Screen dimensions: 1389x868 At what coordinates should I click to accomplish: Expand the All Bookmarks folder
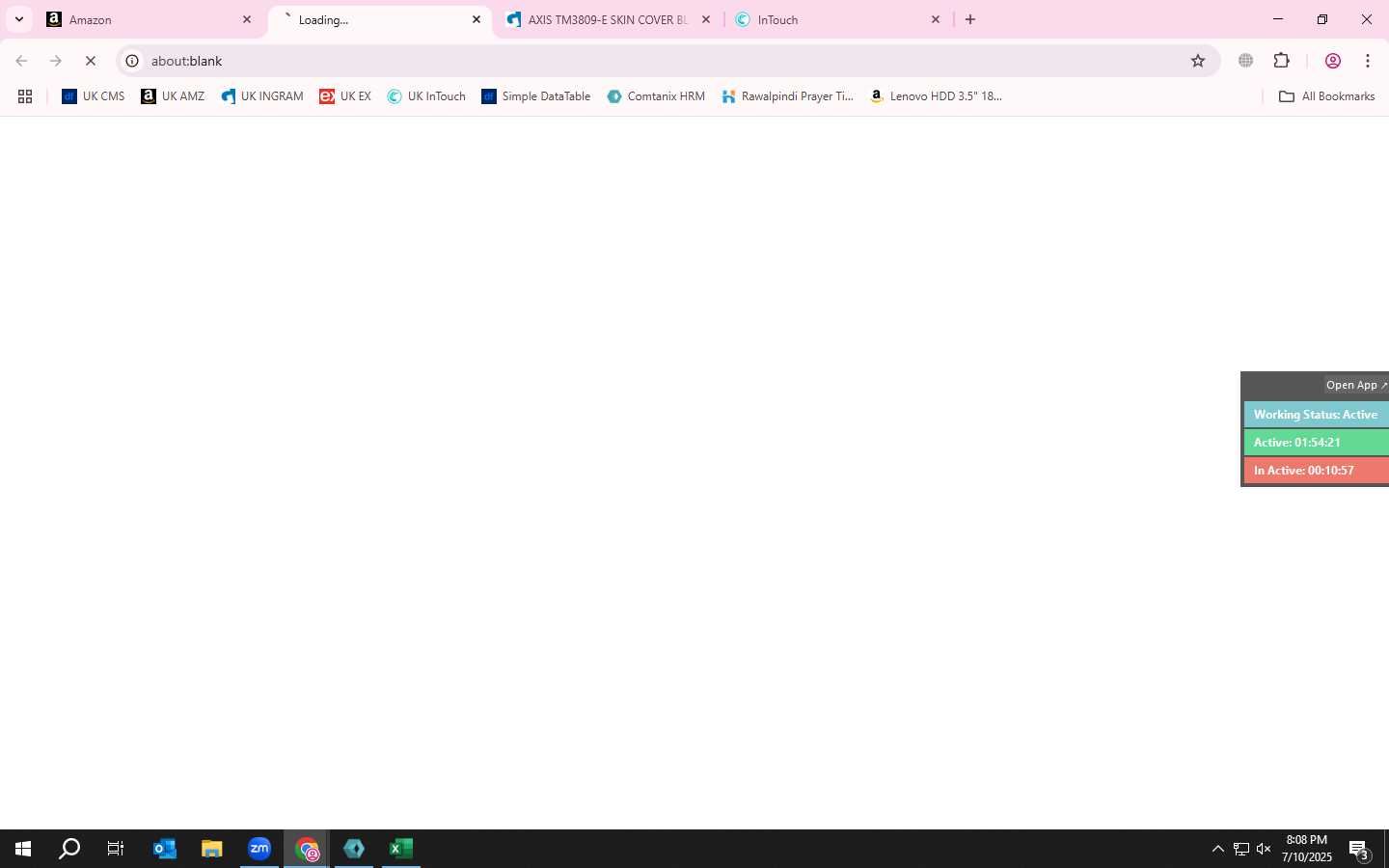point(1326,96)
